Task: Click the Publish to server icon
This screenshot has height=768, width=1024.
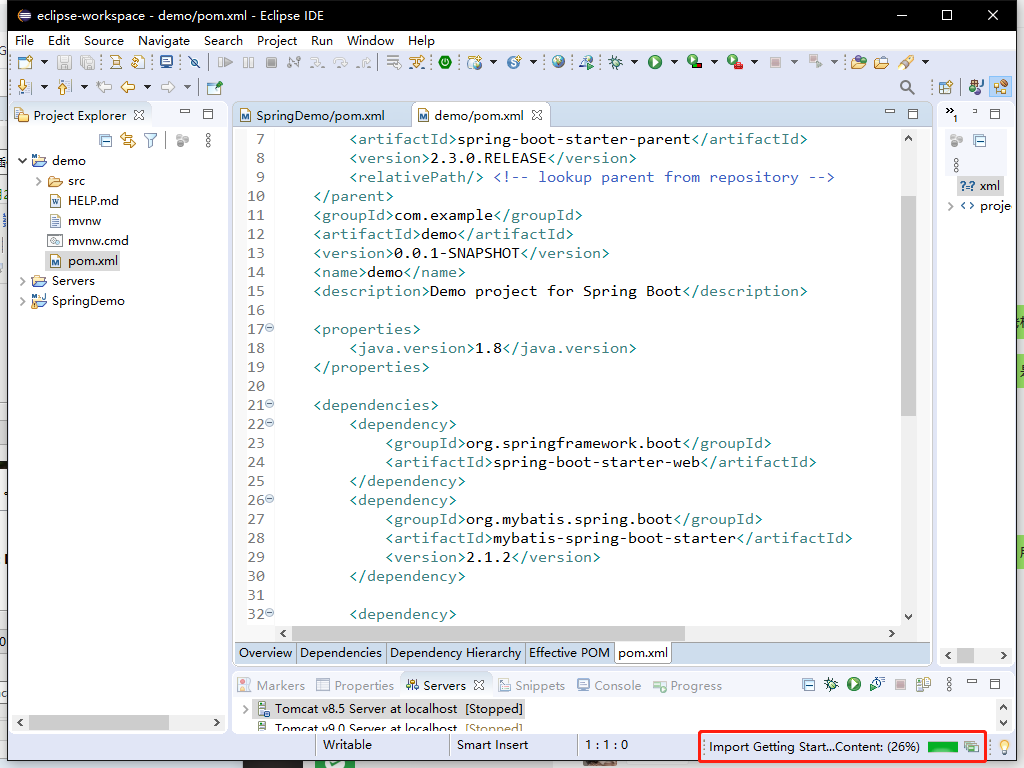Action: tap(923, 684)
